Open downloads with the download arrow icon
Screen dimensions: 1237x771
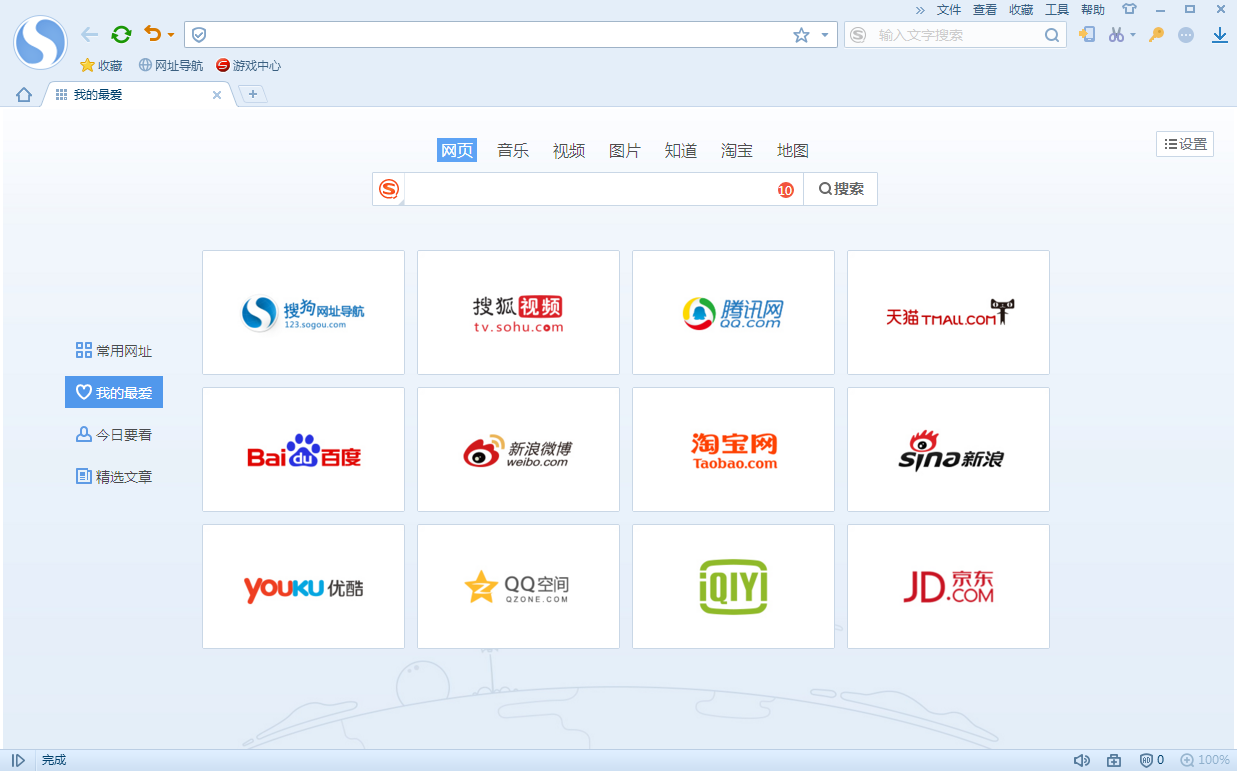(x=1220, y=35)
